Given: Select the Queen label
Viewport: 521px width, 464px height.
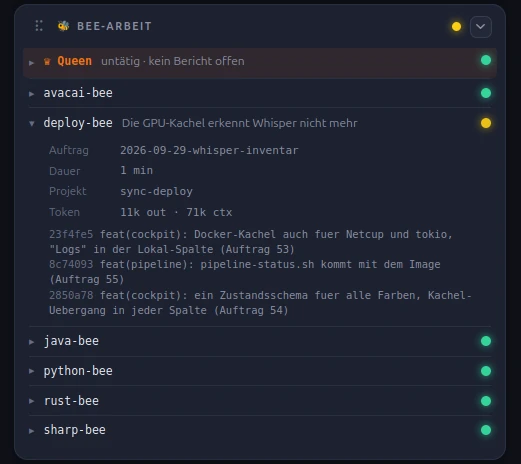Looking at the screenshot, I should (74, 61).
